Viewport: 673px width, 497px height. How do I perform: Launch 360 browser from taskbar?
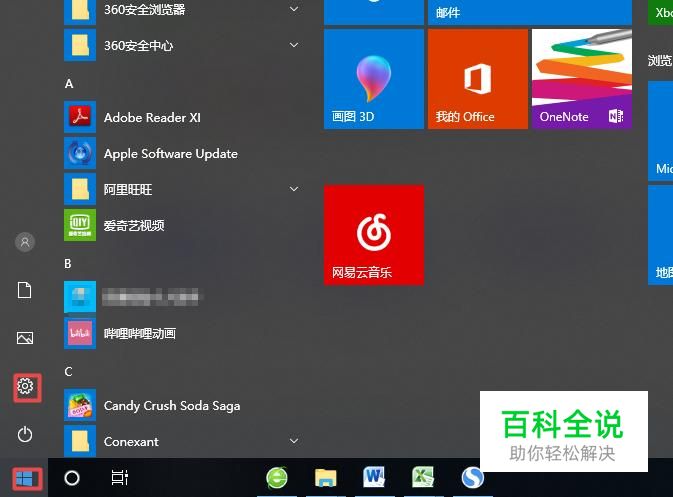(x=277, y=477)
